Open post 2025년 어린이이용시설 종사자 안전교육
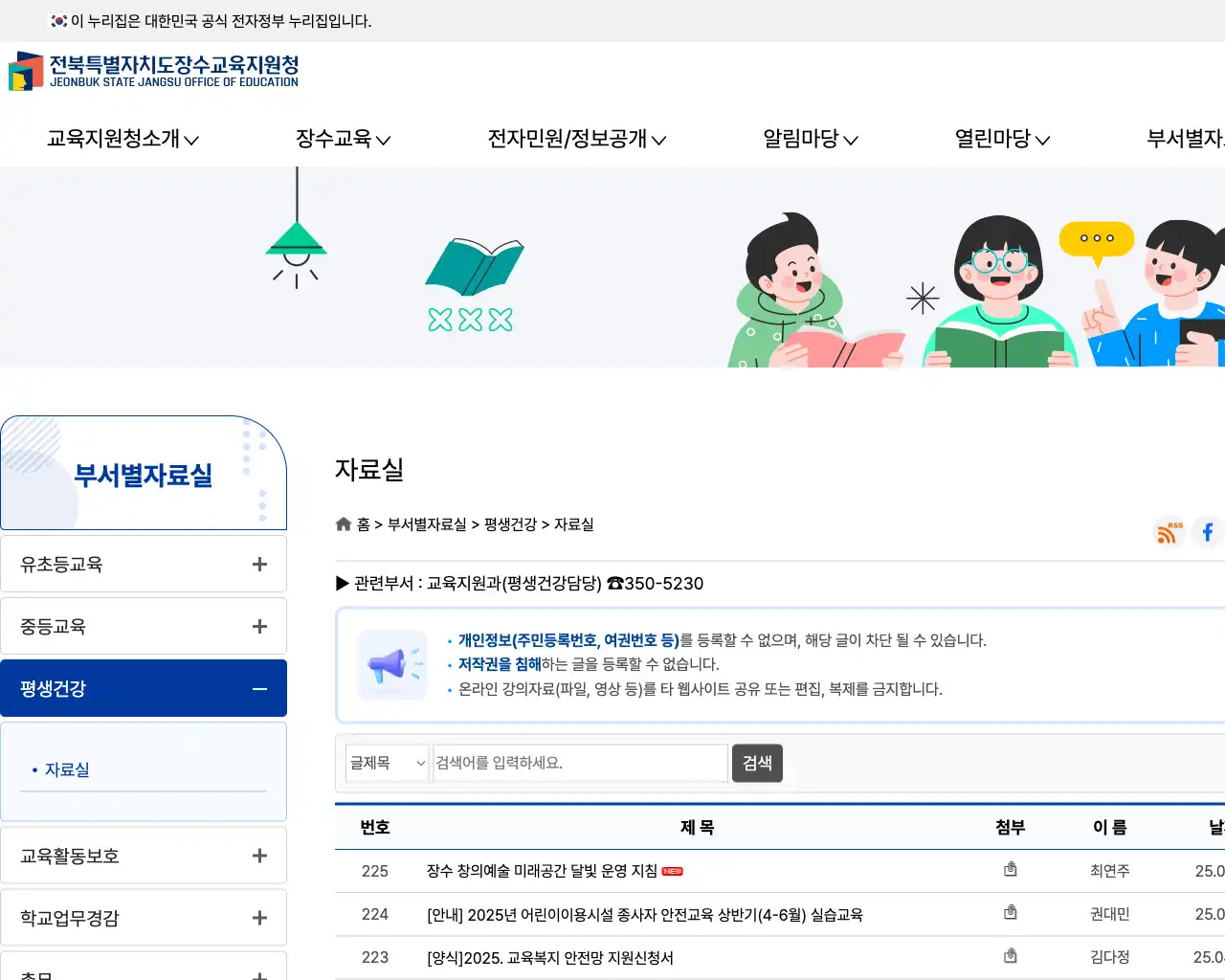The image size is (1225, 980). click(x=645, y=915)
